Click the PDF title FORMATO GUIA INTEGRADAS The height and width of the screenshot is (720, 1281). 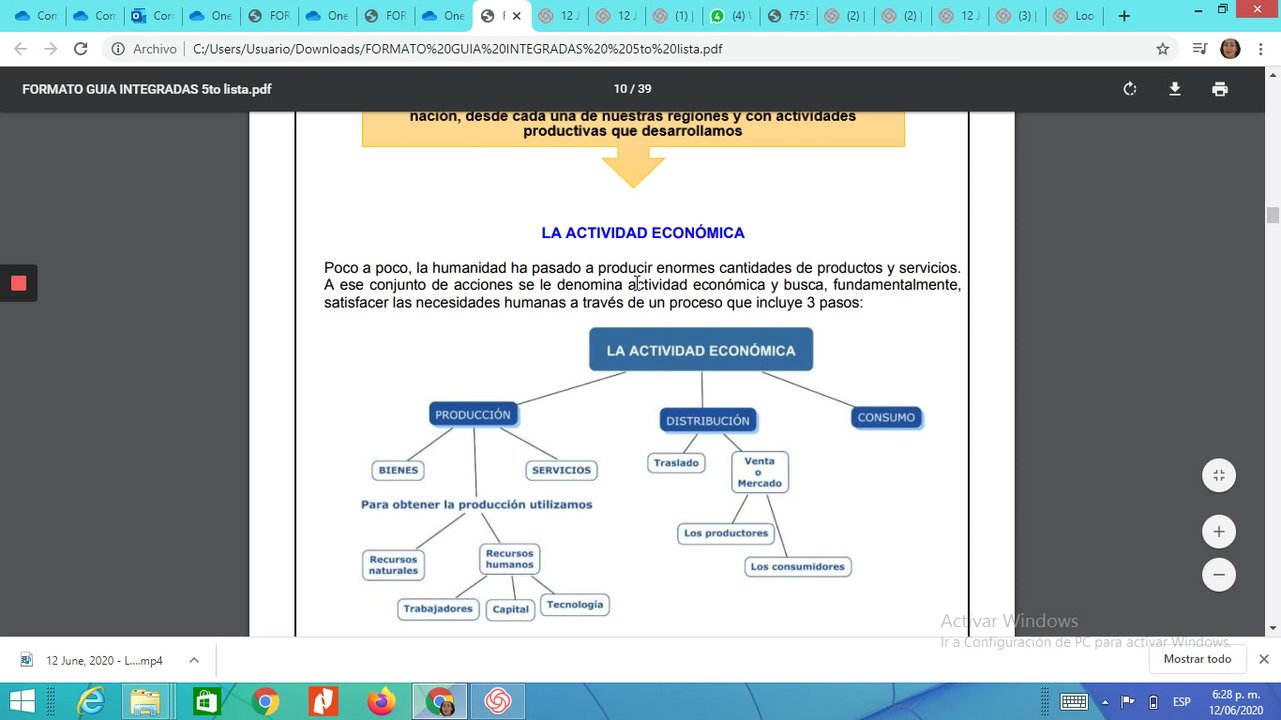point(146,89)
